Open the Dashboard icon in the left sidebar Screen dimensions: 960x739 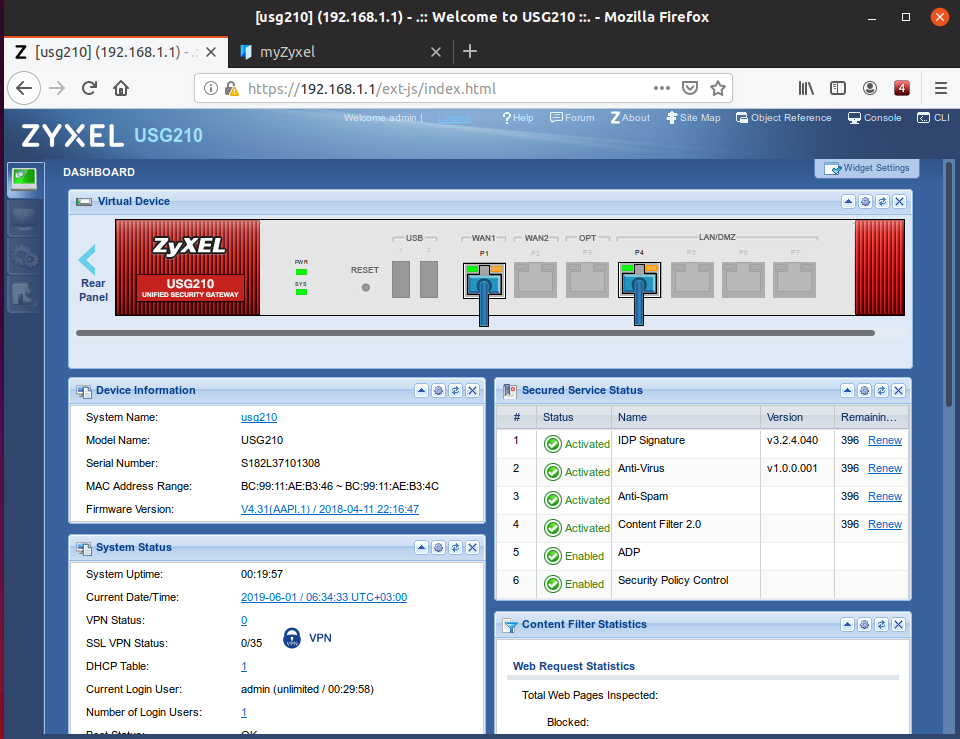pos(24,179)
